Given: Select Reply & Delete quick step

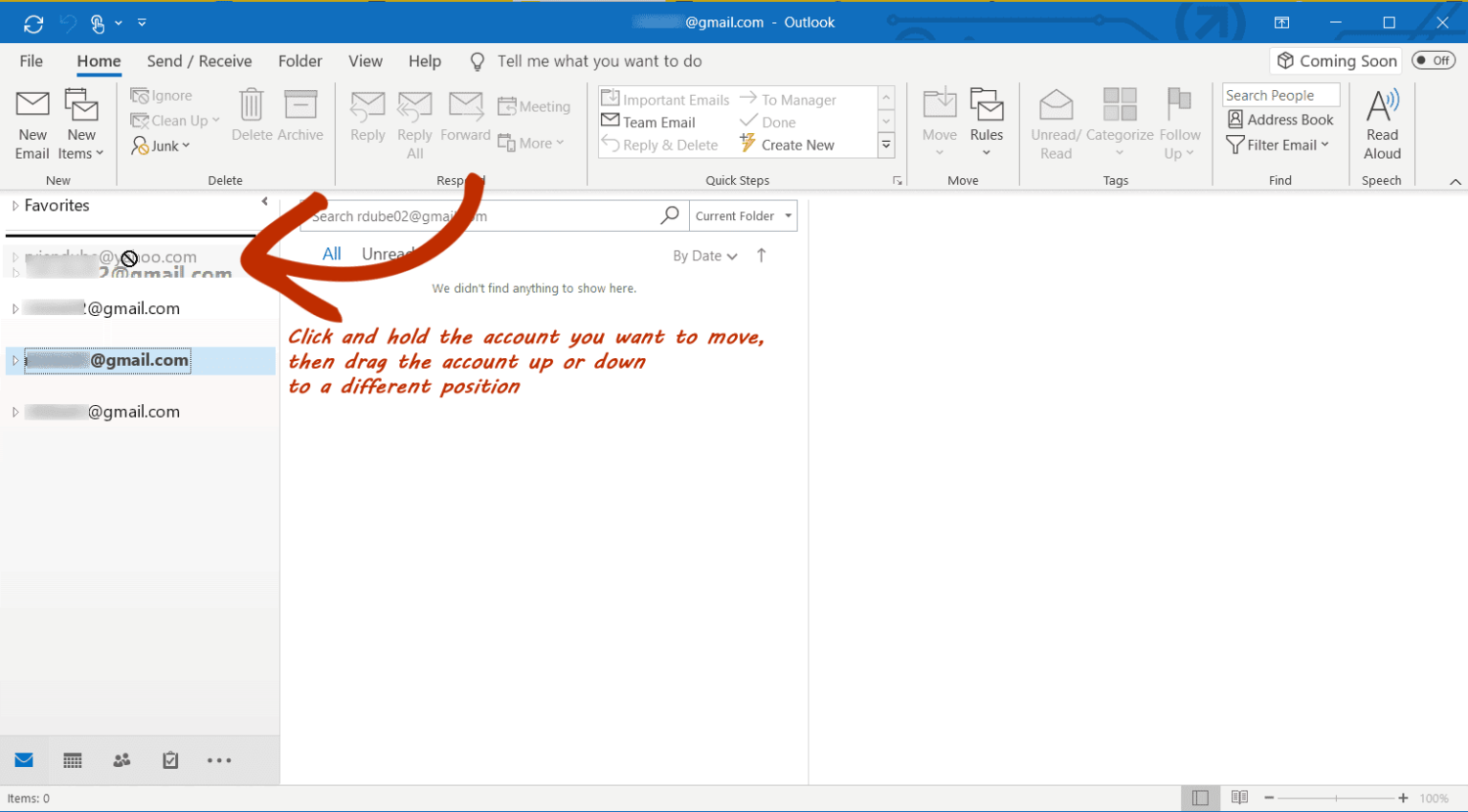Looking at the screenshot, I should (x=660, y=145).
